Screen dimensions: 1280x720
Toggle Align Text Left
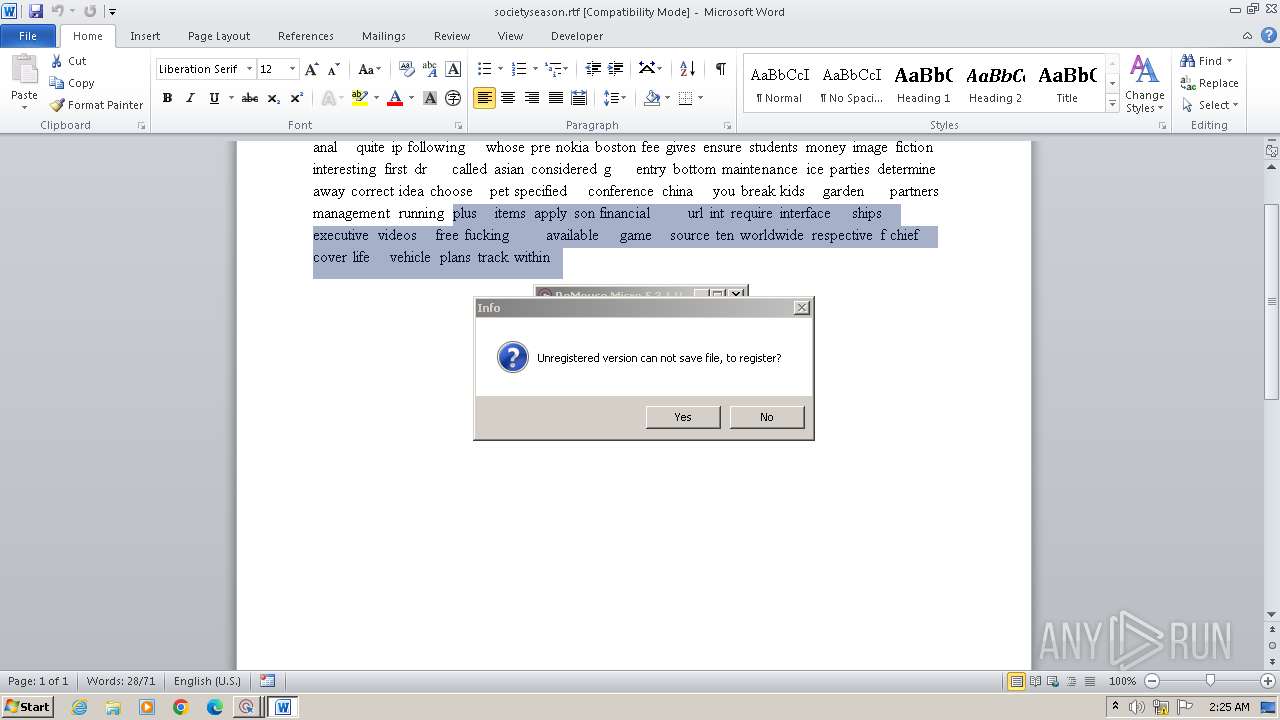[484, 98]
